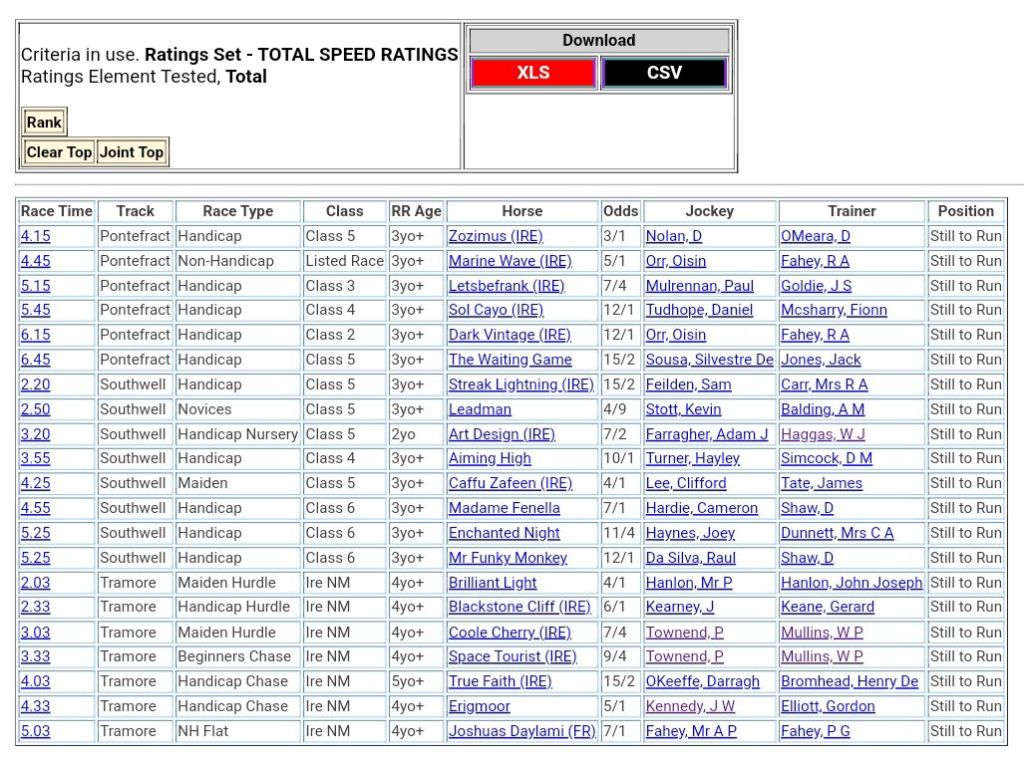This screenshot has width=1024, height=765.
Task: Open the 2.03 Tramore race link
Action: [35, 583]
